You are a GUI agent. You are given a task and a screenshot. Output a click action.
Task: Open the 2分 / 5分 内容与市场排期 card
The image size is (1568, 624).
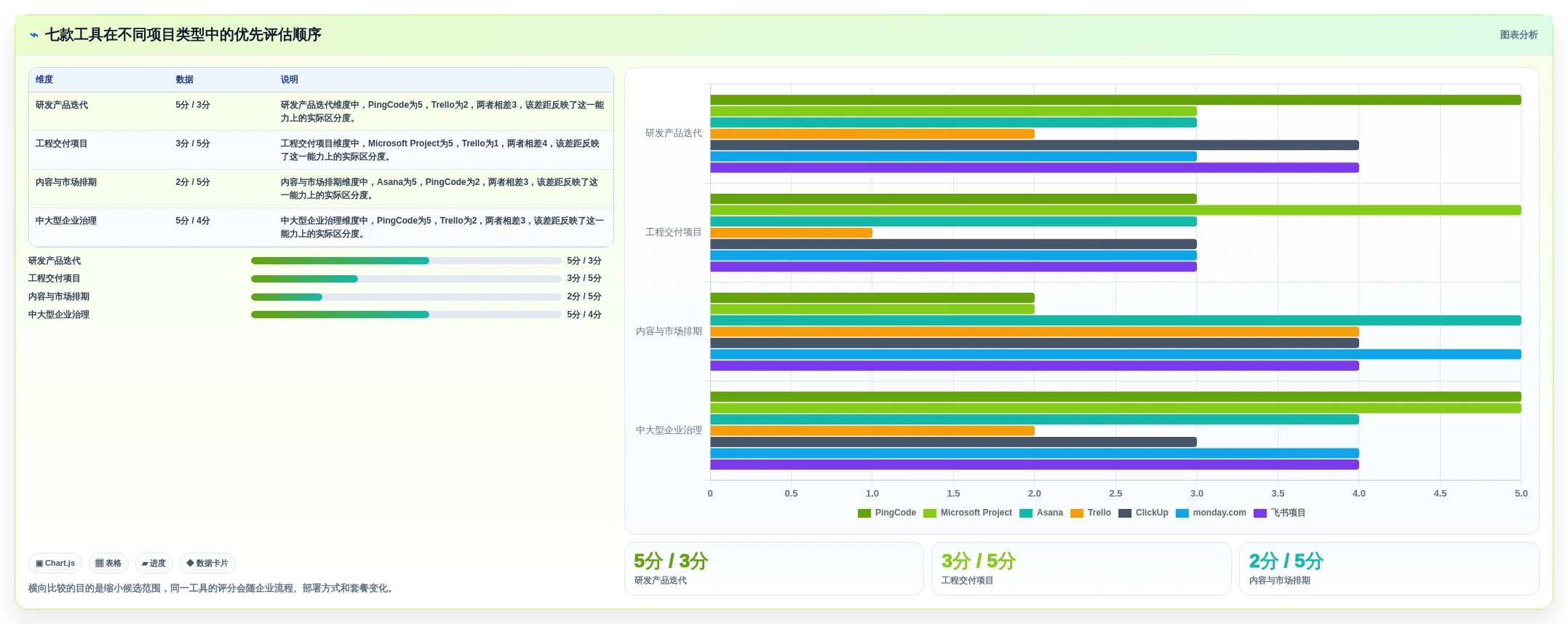(1389, 569)
